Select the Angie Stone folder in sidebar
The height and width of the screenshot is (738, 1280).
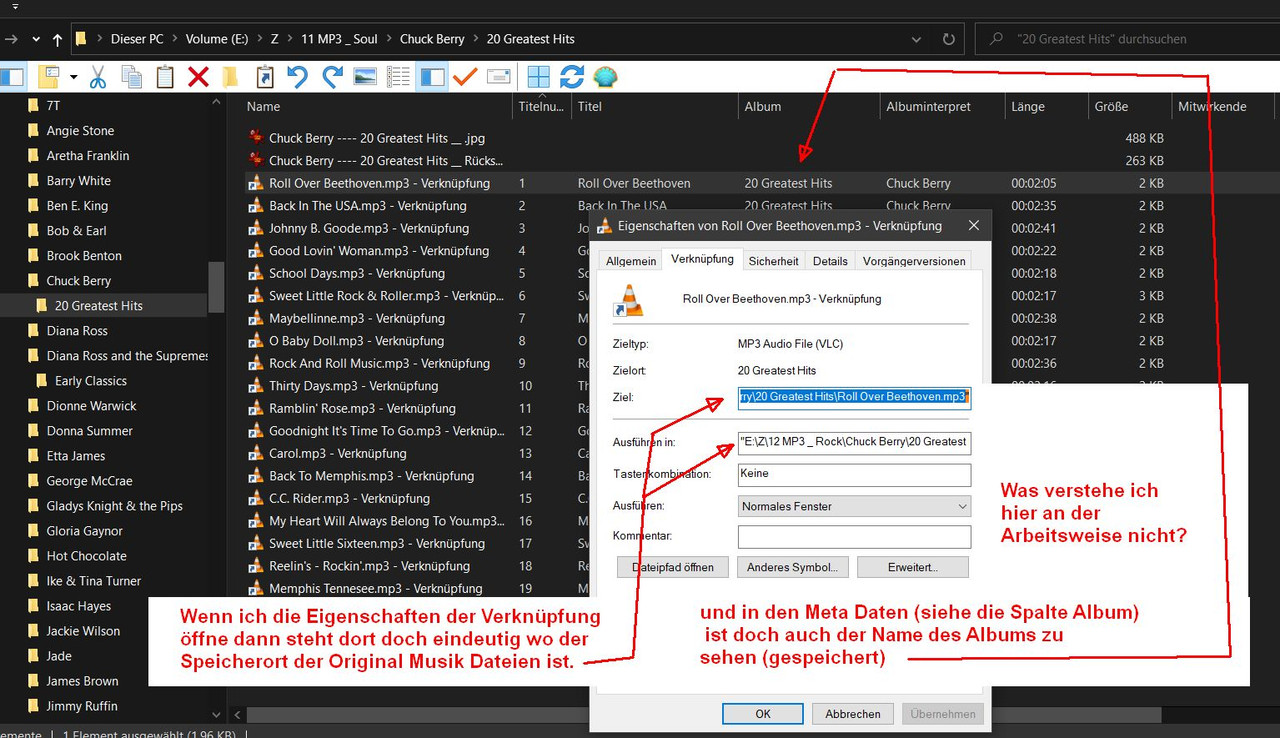click(x=80, y=131)
